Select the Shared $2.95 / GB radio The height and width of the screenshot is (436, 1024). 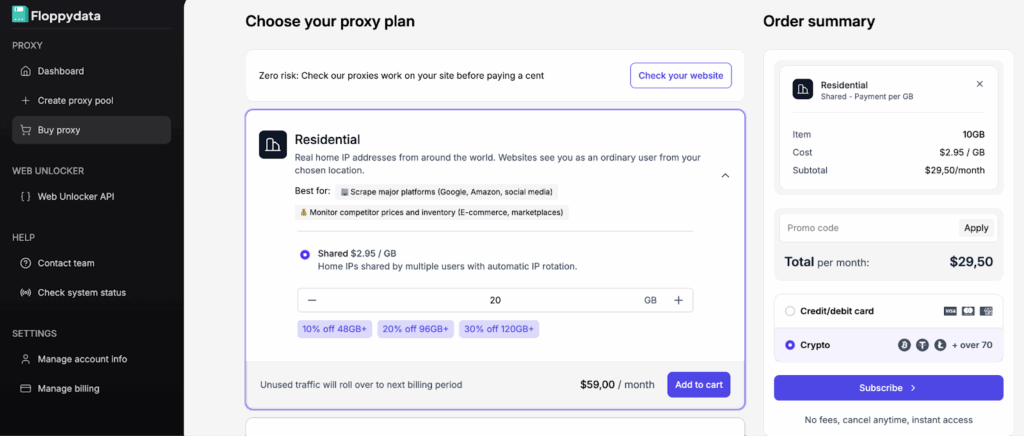coord(305,255)
